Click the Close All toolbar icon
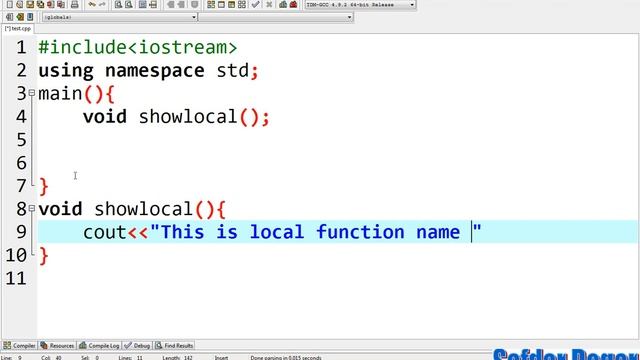640x360 pixels. (x=61, y=4)
